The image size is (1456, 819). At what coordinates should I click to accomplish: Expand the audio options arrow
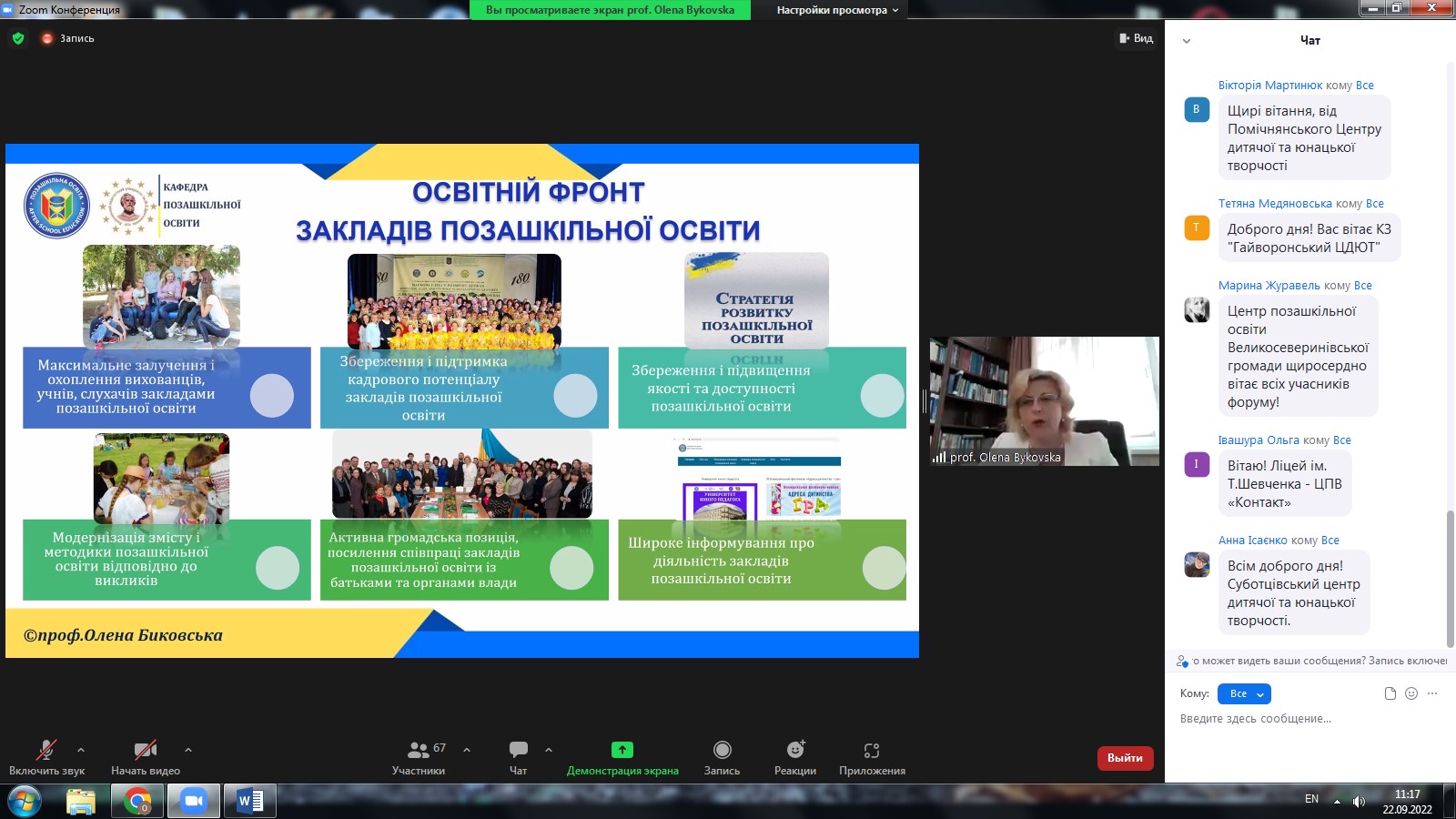click(x=81, y=750)
